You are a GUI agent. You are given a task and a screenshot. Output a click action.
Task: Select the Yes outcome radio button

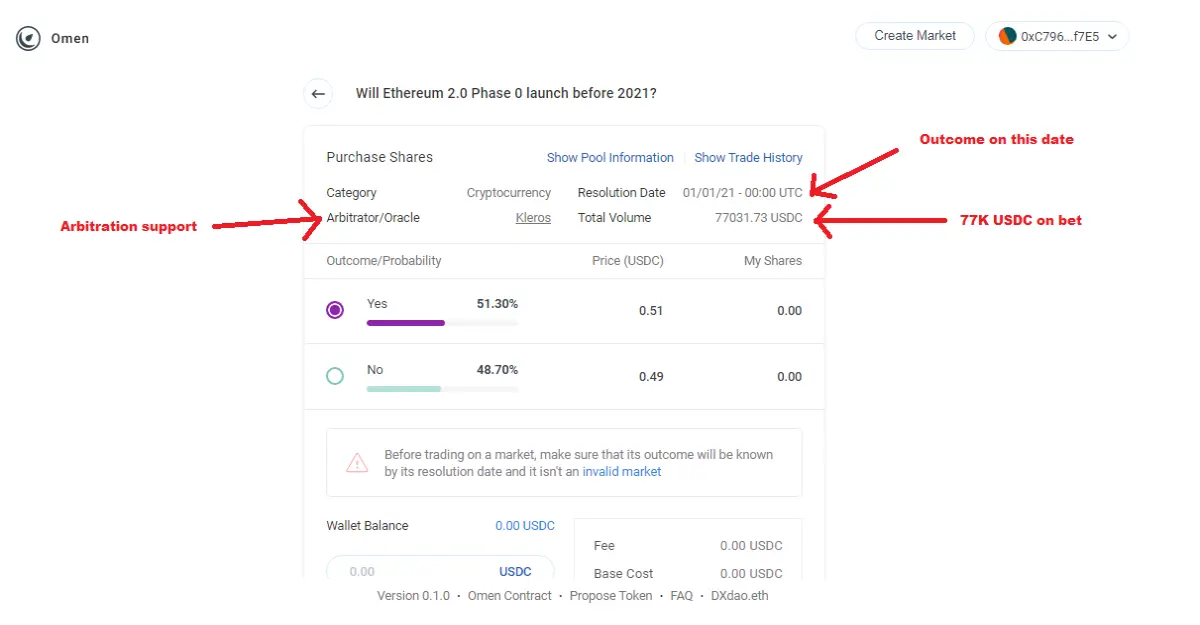click(335, 310)
